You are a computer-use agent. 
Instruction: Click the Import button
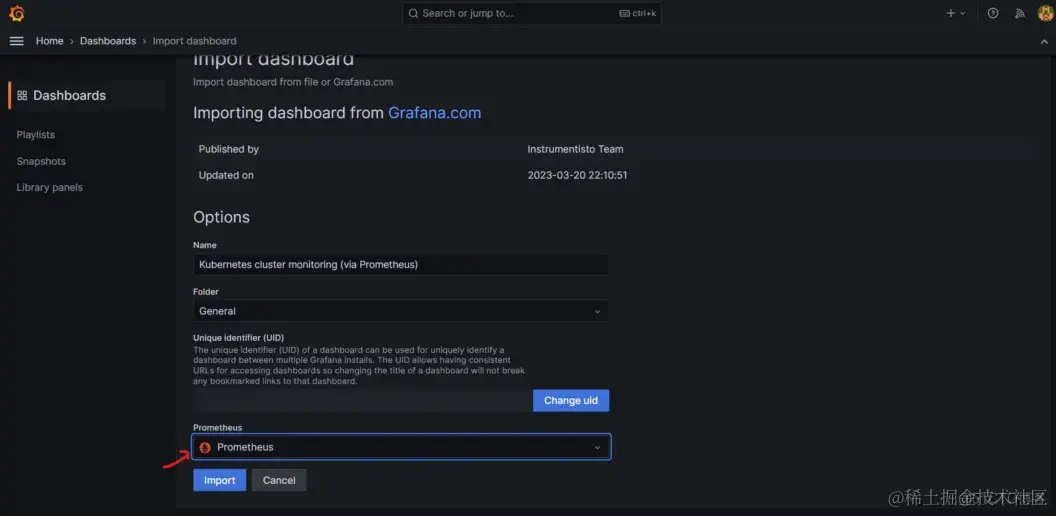(220, 480)
